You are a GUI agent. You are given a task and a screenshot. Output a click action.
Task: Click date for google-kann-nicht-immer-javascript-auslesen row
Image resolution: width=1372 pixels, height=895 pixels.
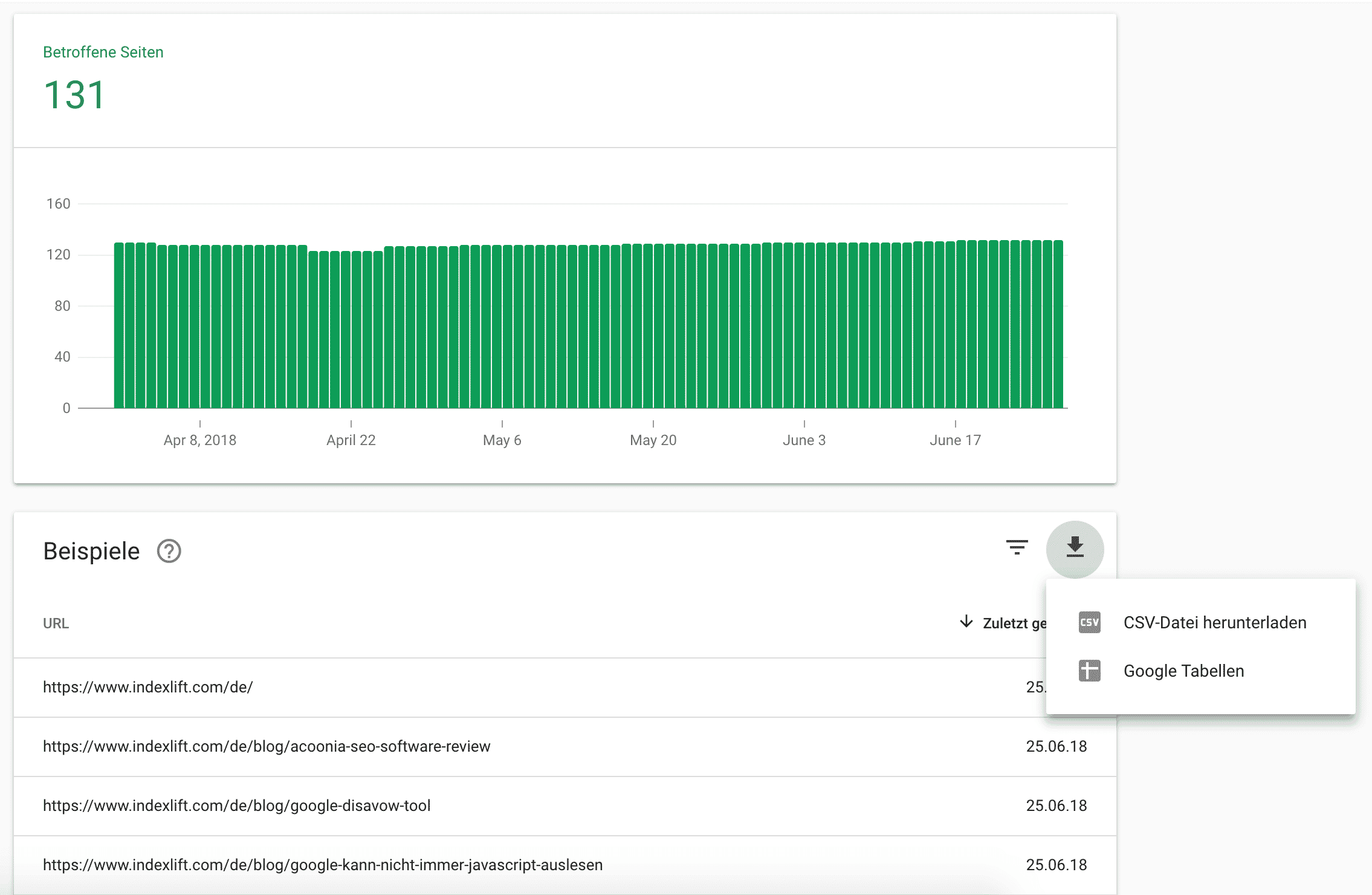click(x=1057, y=865)
